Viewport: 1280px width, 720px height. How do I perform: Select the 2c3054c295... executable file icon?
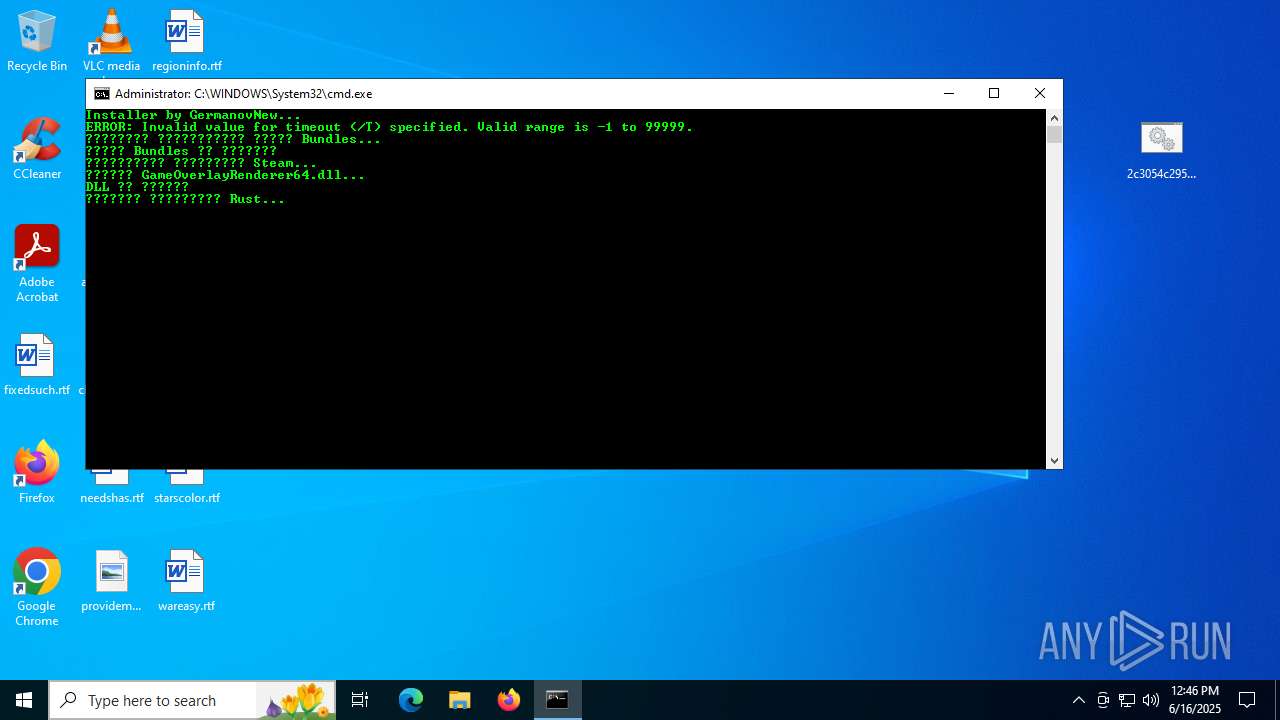[1161, 150]
